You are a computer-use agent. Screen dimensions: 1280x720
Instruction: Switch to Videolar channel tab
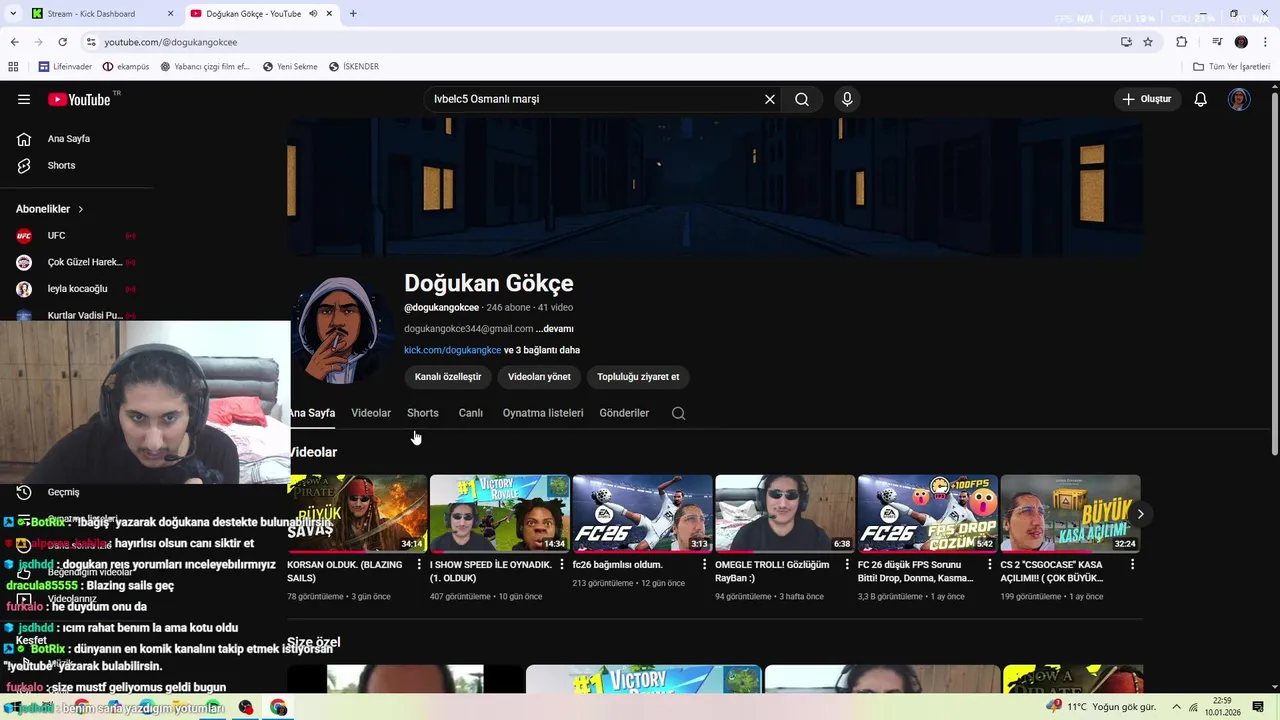pos(371,413)
